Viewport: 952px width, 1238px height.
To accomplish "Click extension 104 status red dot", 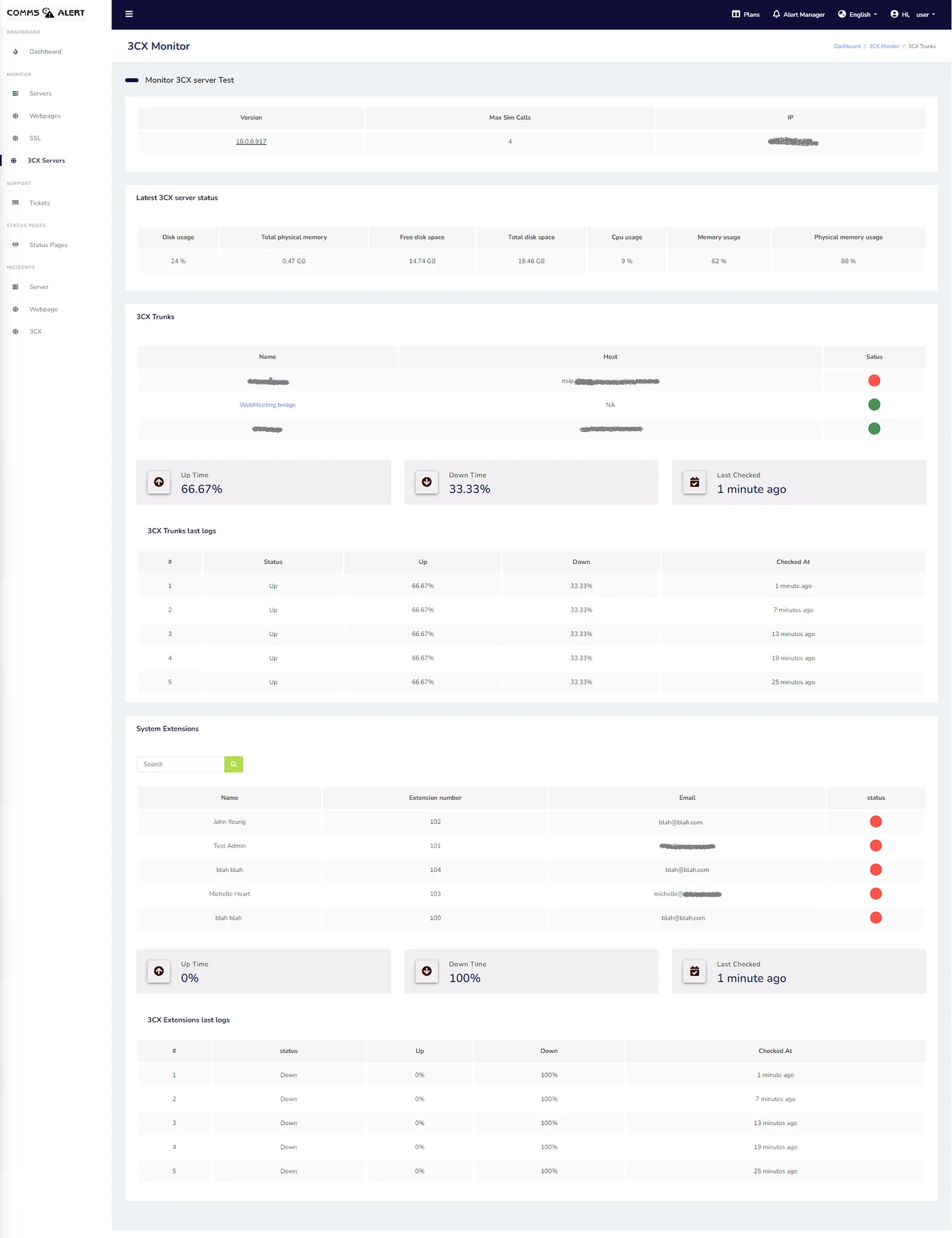I will point(876,870).
